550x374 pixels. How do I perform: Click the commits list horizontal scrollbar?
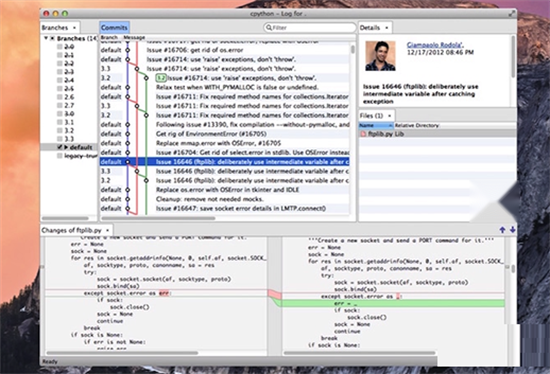(158, 218)
